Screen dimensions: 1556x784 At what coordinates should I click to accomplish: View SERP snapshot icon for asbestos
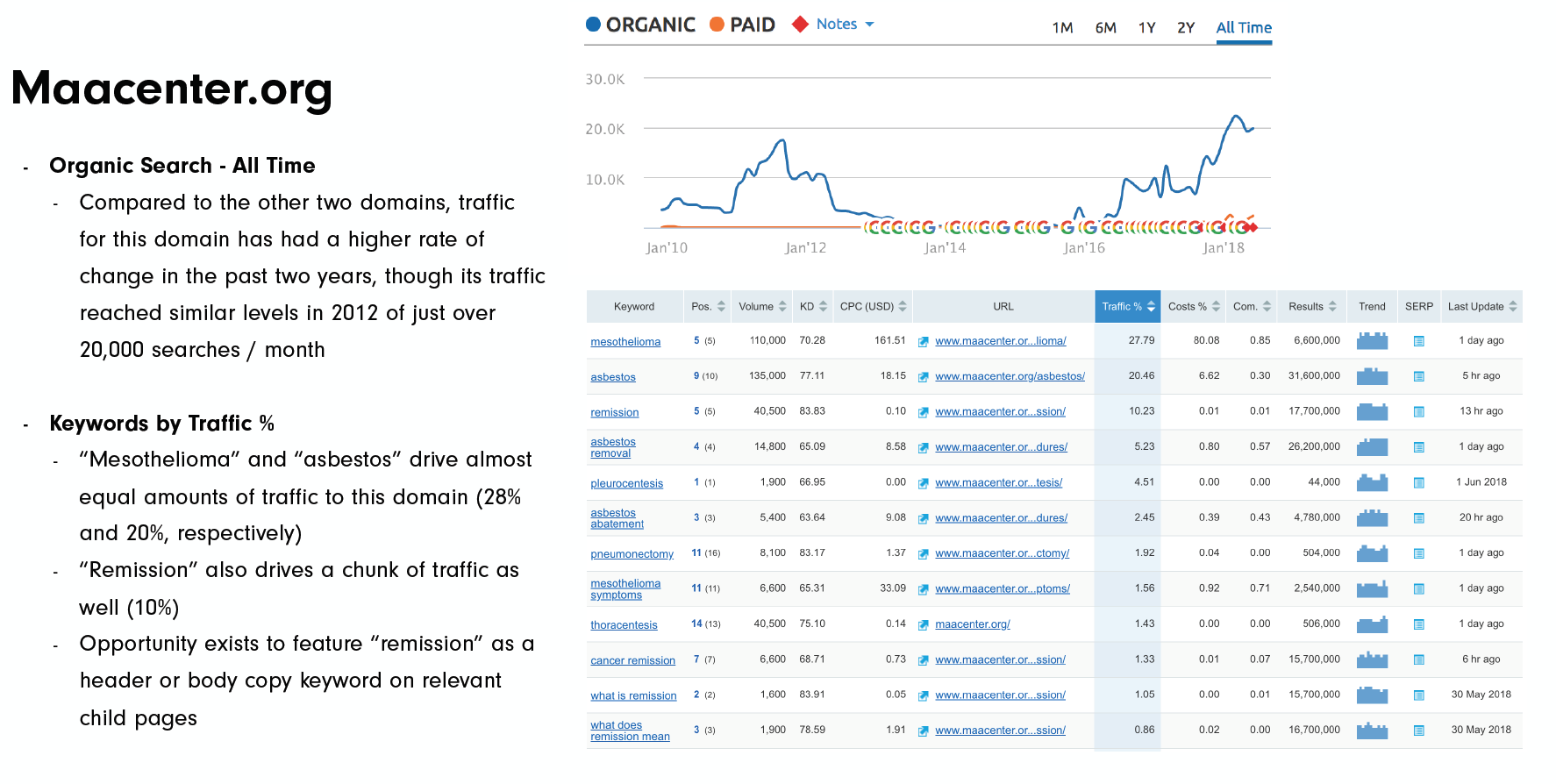point(1418,376)
